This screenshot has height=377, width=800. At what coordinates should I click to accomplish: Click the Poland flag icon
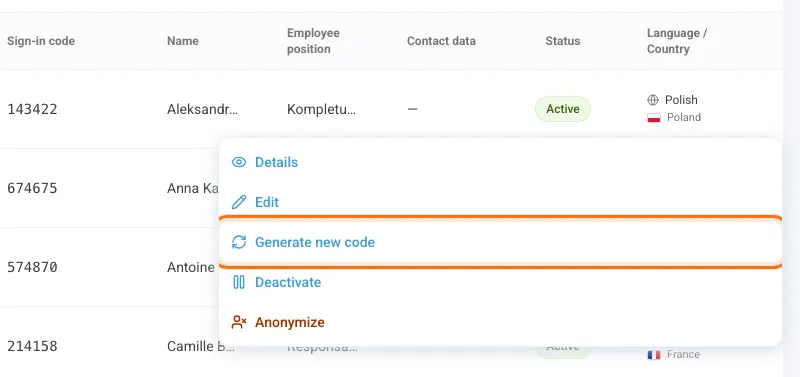click(x=654, y=118)
